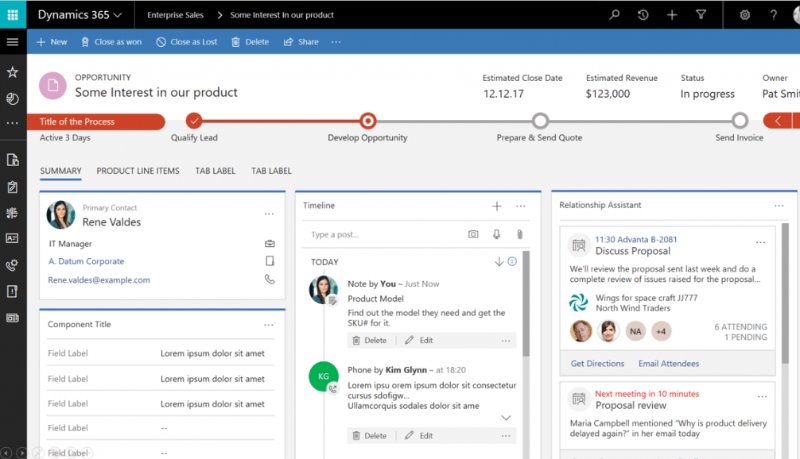Open recent items history icon
Viewport: 800px width, 459px height.
(x=643, y=15)
